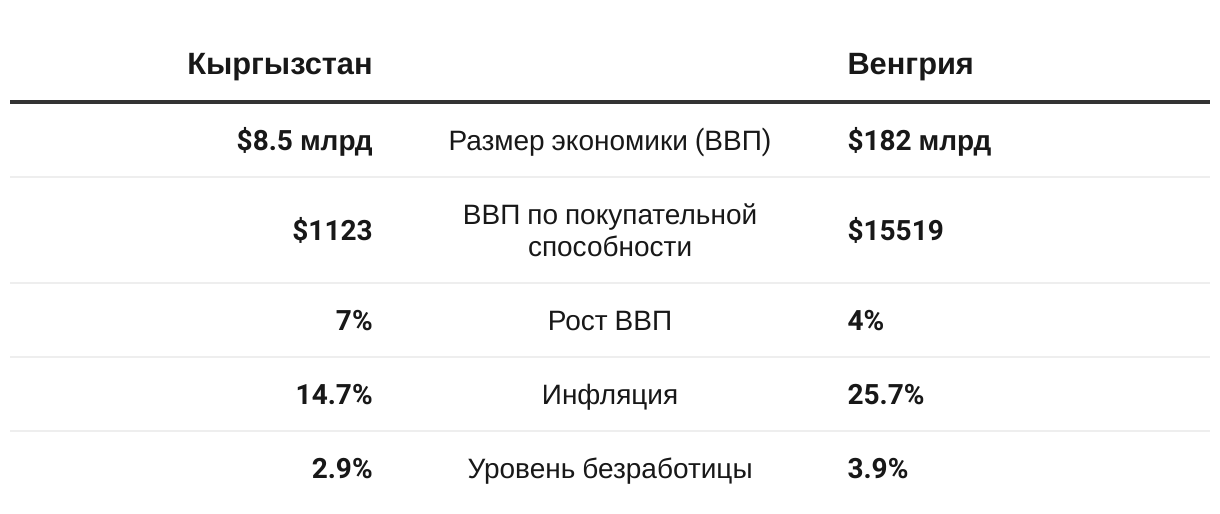Click the Венгрия column header

(x=910, y=64)
